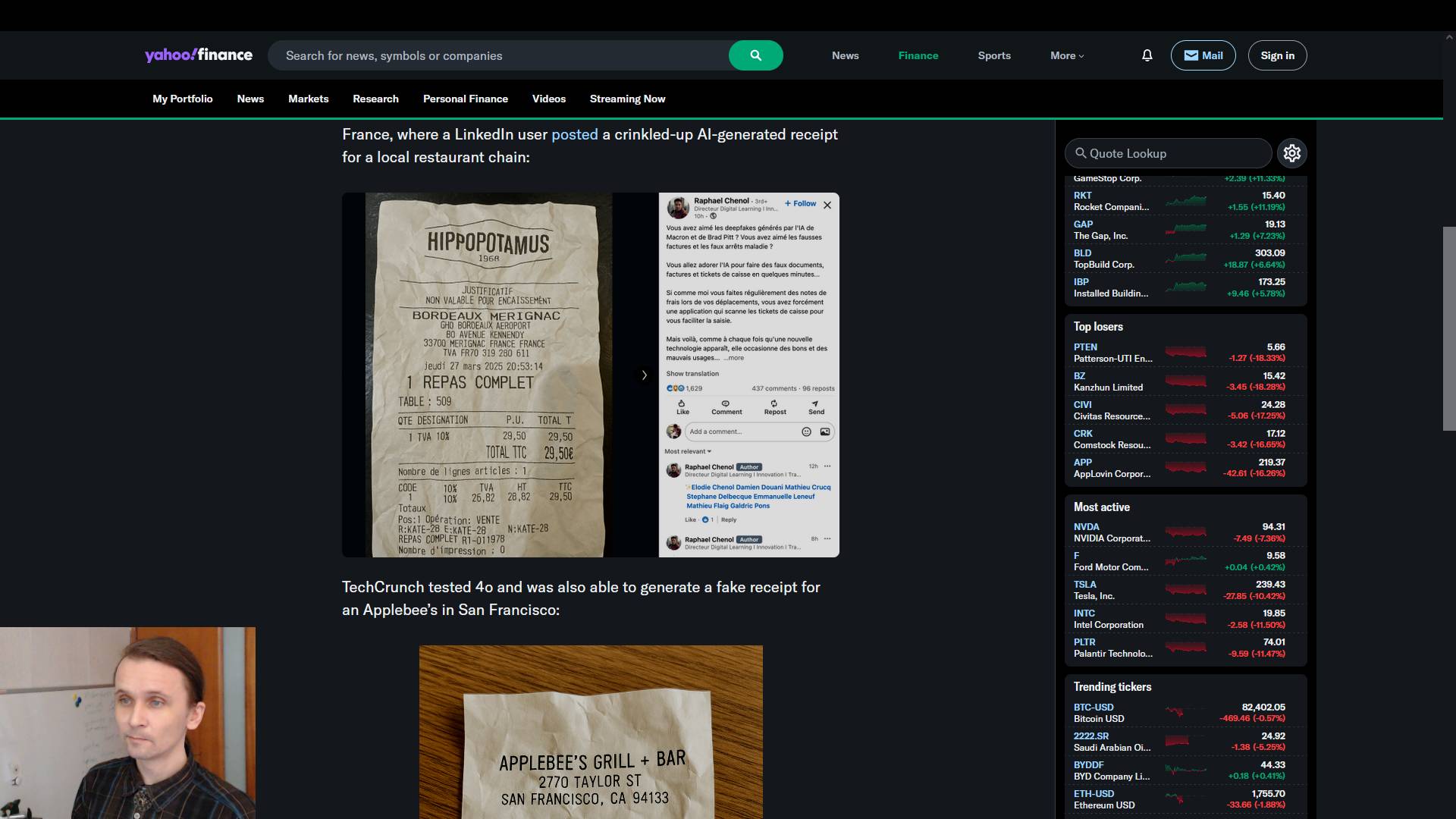The height and width of the screenshot is (819, 1456).
Task: Expand the More dropdown menu
Action: tap(1066, 55)
